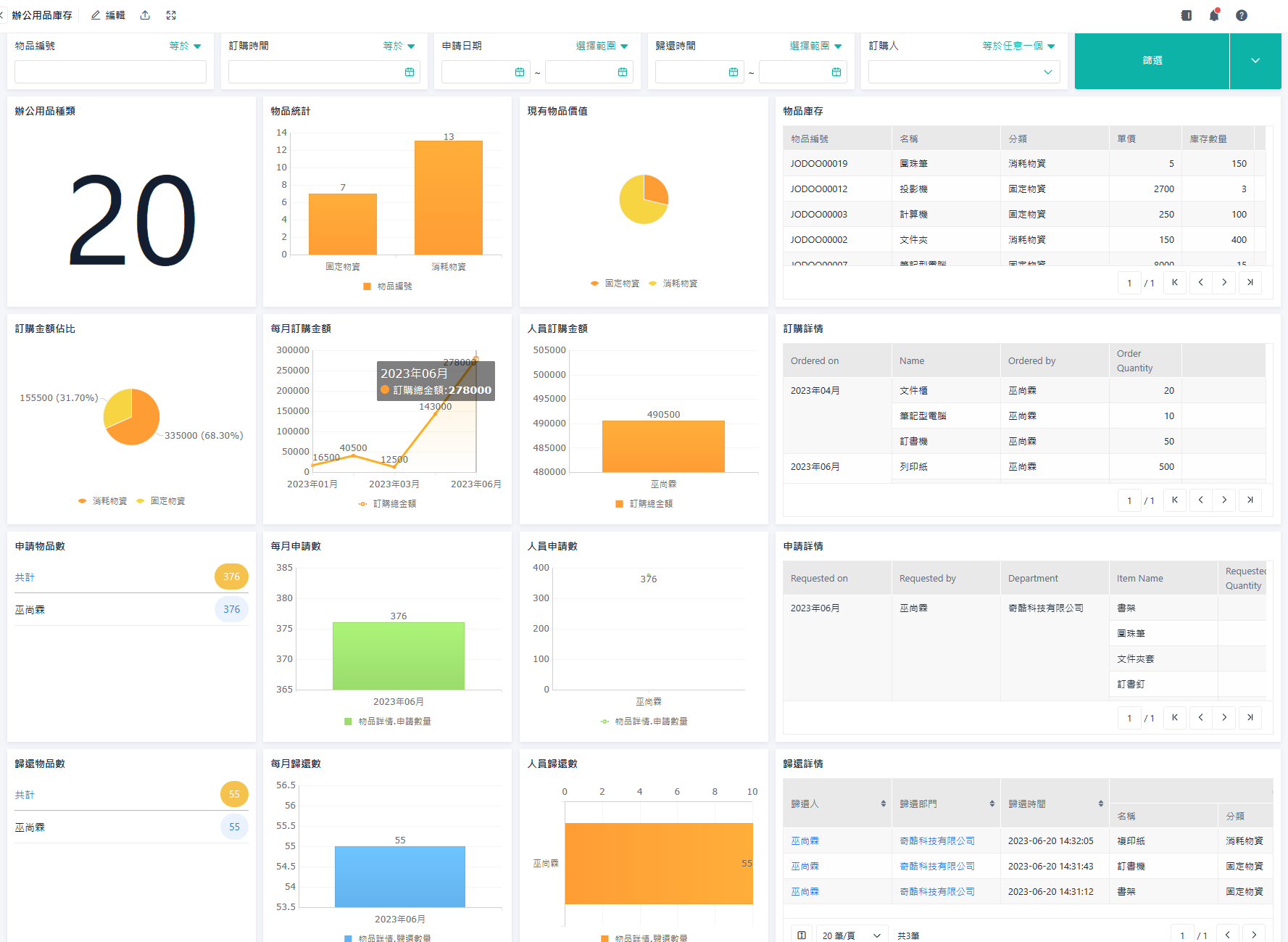This screenshot has height=942, width=1288.
Task: Go to previous page of 歸還詳情 table
Action: pos(1228,935)
